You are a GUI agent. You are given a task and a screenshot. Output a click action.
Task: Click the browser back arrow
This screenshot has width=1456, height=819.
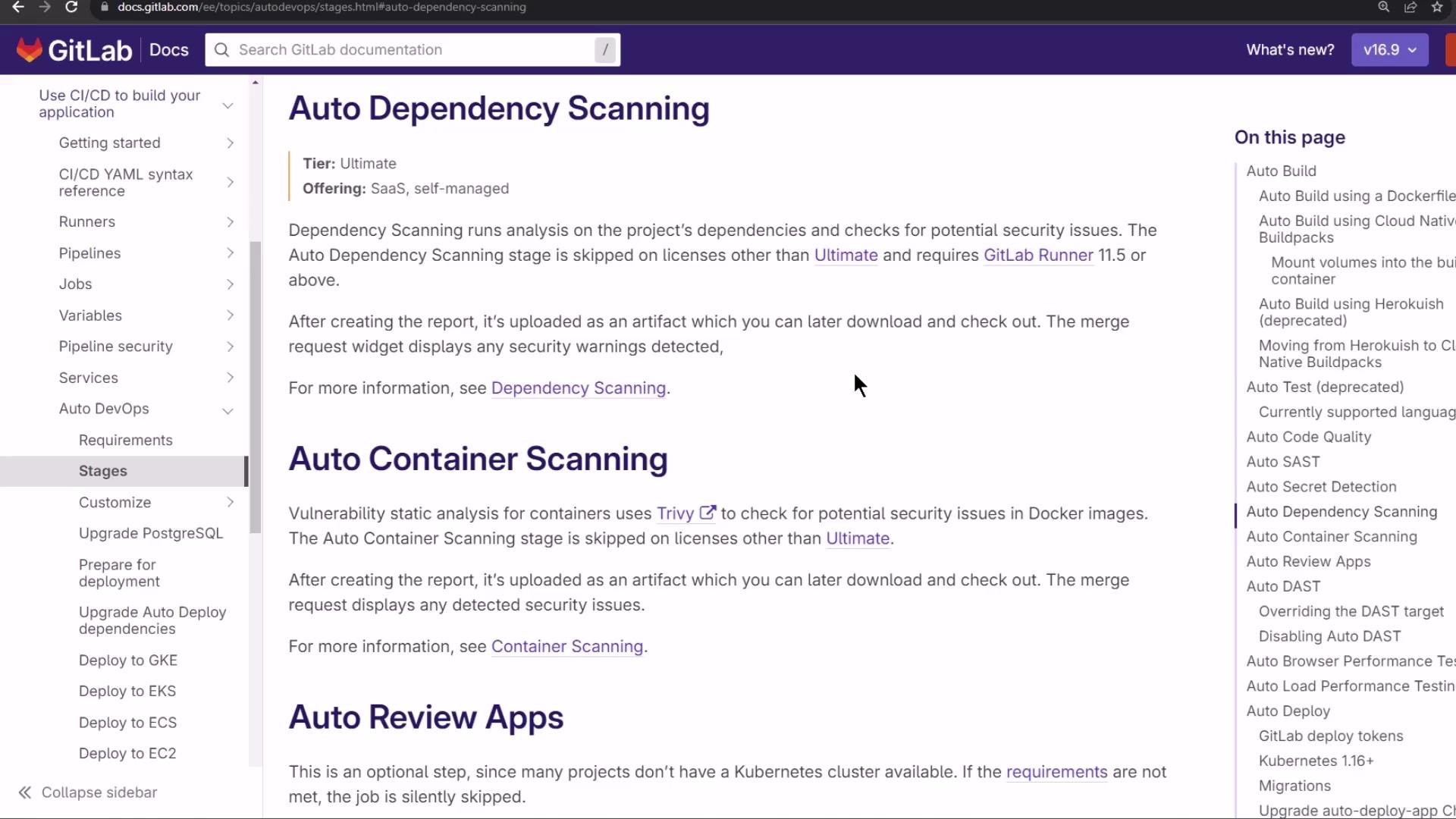click(x=18, y=8)
